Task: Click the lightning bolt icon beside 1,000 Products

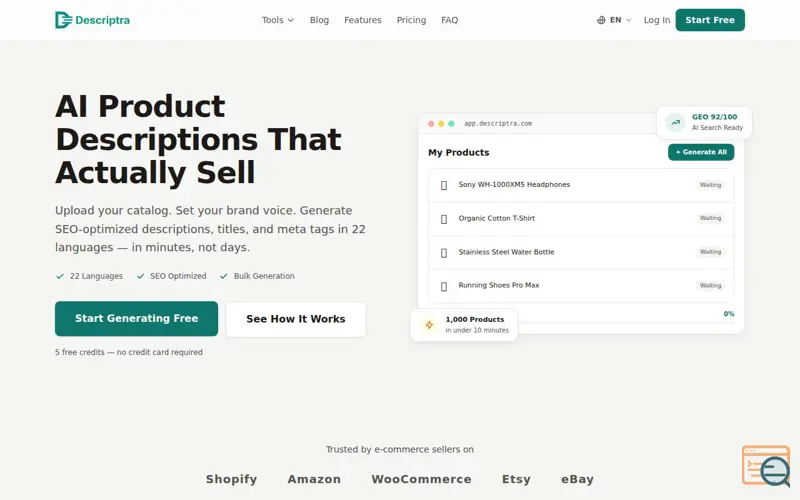Action: (x=429, y=324)
